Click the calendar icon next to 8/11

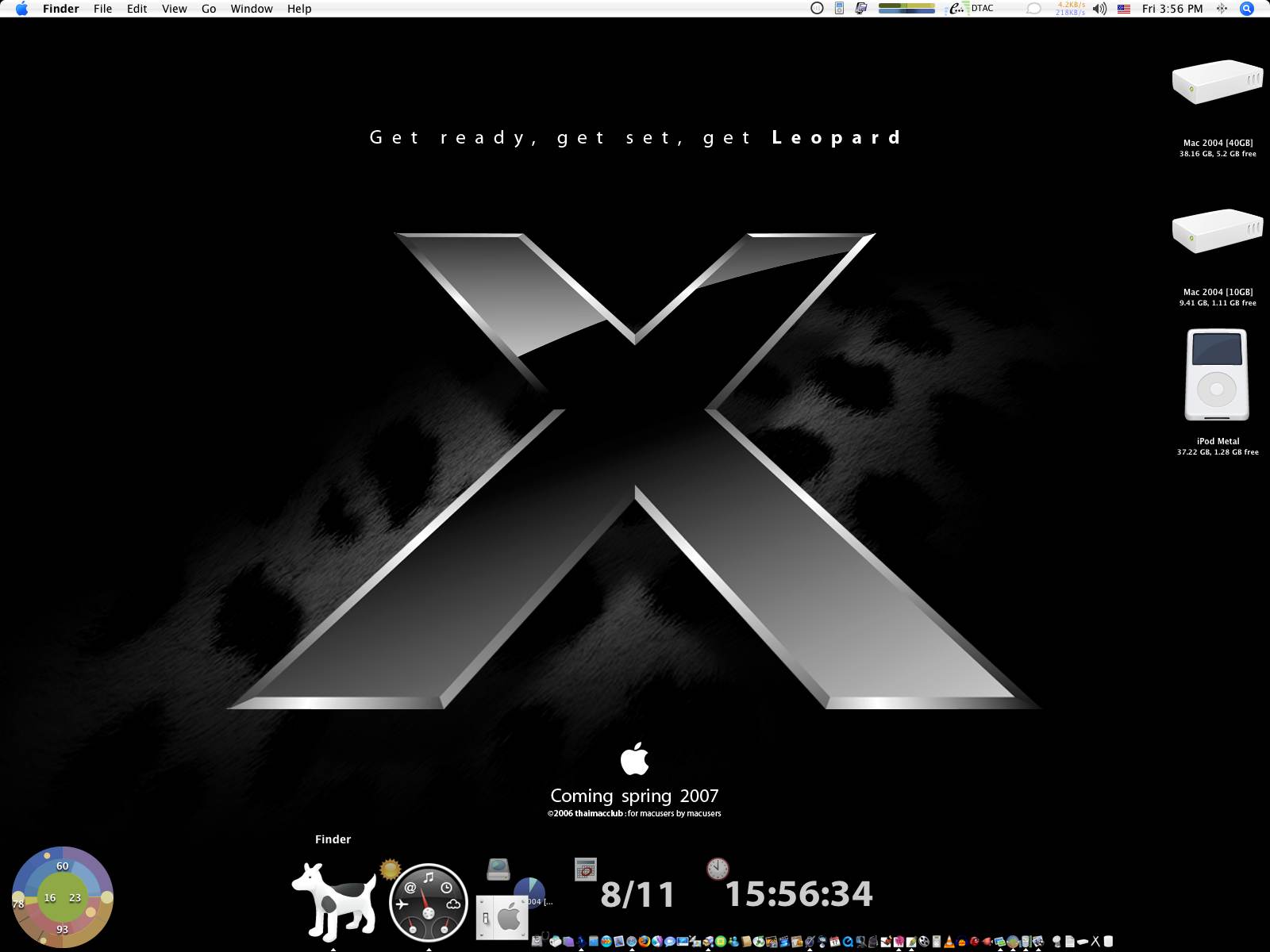[586, 869]
